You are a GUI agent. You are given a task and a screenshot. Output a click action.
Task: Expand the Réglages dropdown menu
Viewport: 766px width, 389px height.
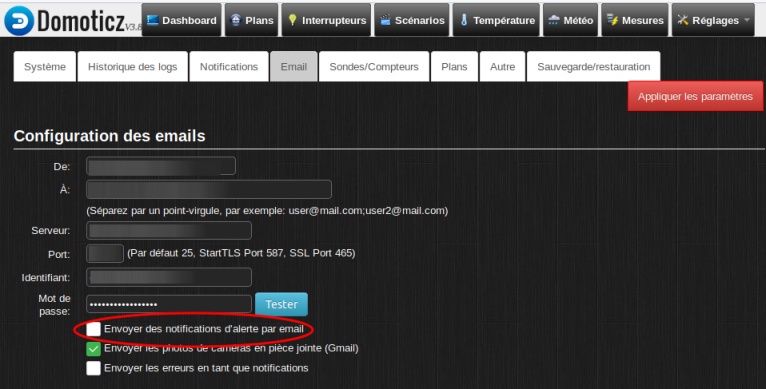(x=713, y=20)
